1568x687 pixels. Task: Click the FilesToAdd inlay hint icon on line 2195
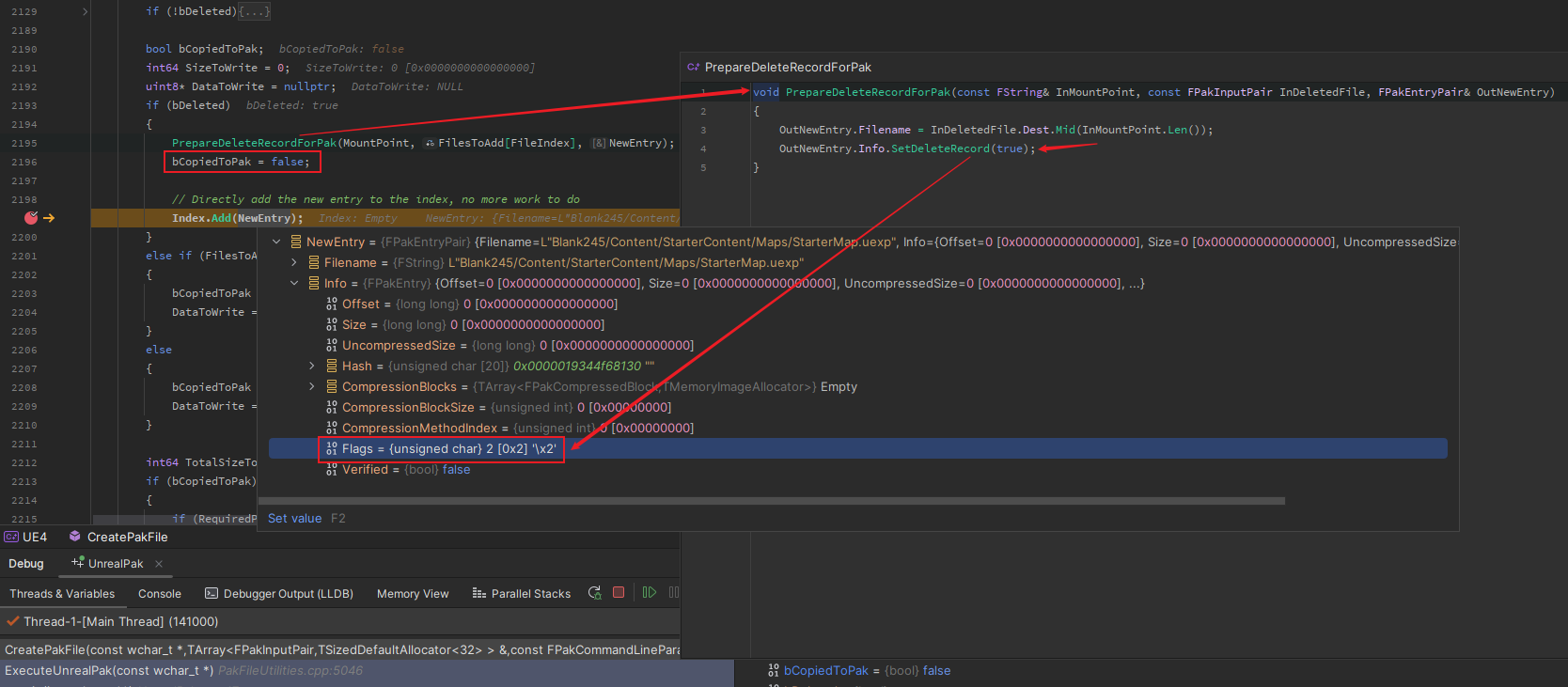(x=430, y=143)
